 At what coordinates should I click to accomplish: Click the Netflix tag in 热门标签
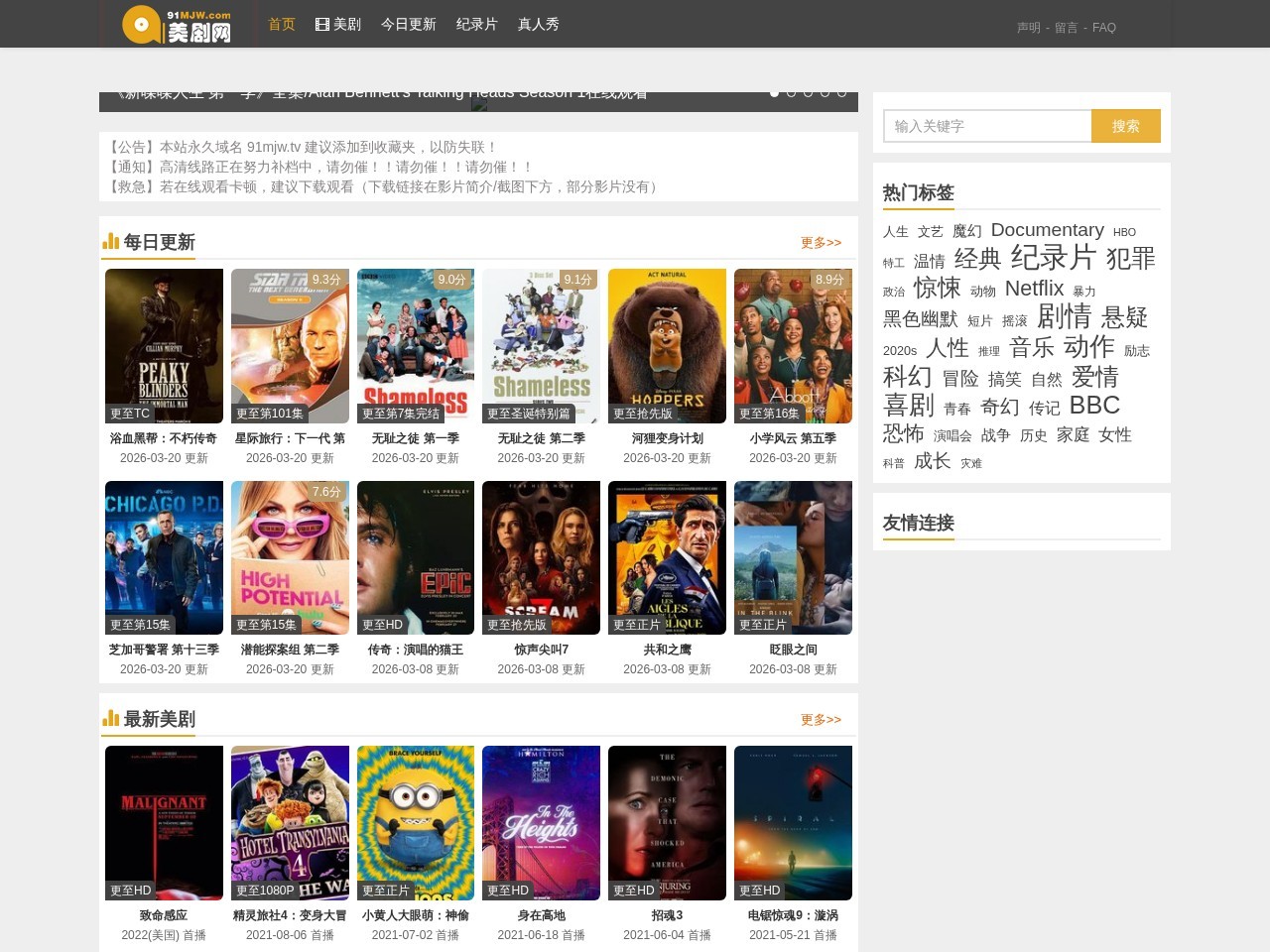click(1034, 289)
